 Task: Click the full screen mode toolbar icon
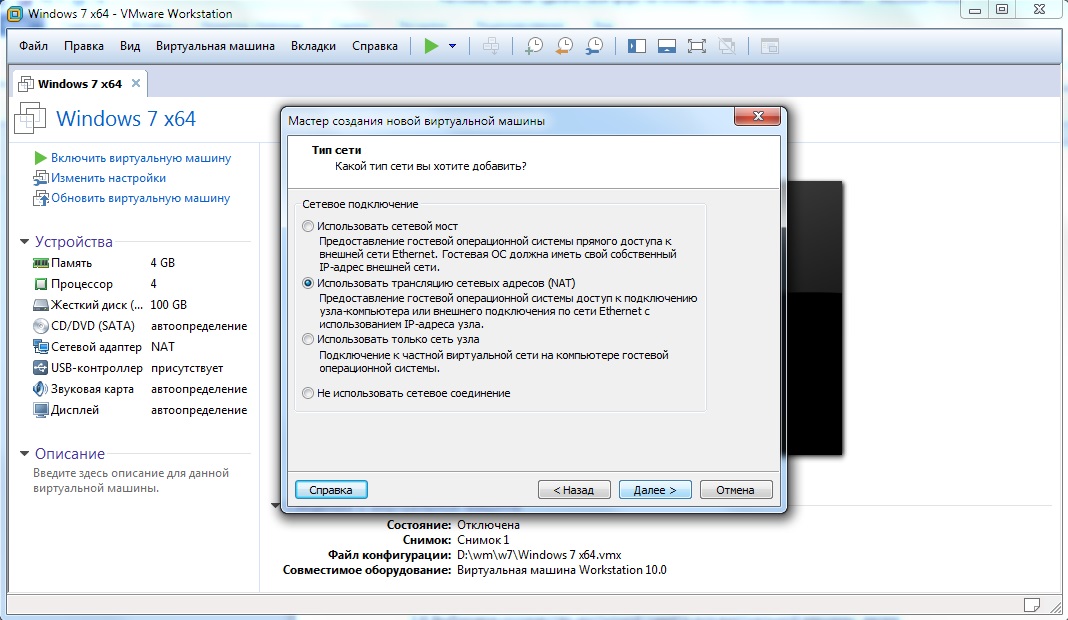697,46
